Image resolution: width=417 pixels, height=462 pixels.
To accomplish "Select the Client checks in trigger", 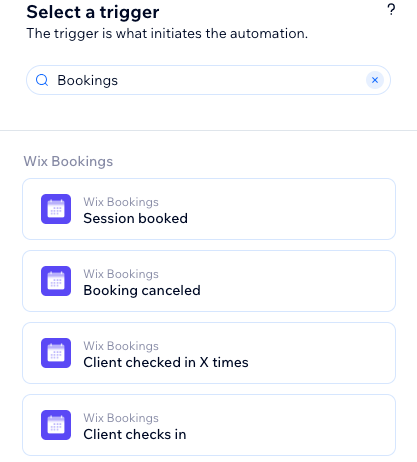I will coord(209,425).
